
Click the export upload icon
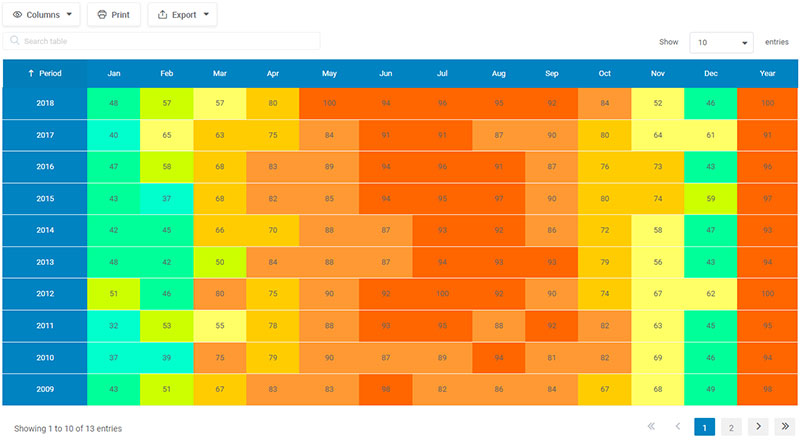tap(163, 15)
